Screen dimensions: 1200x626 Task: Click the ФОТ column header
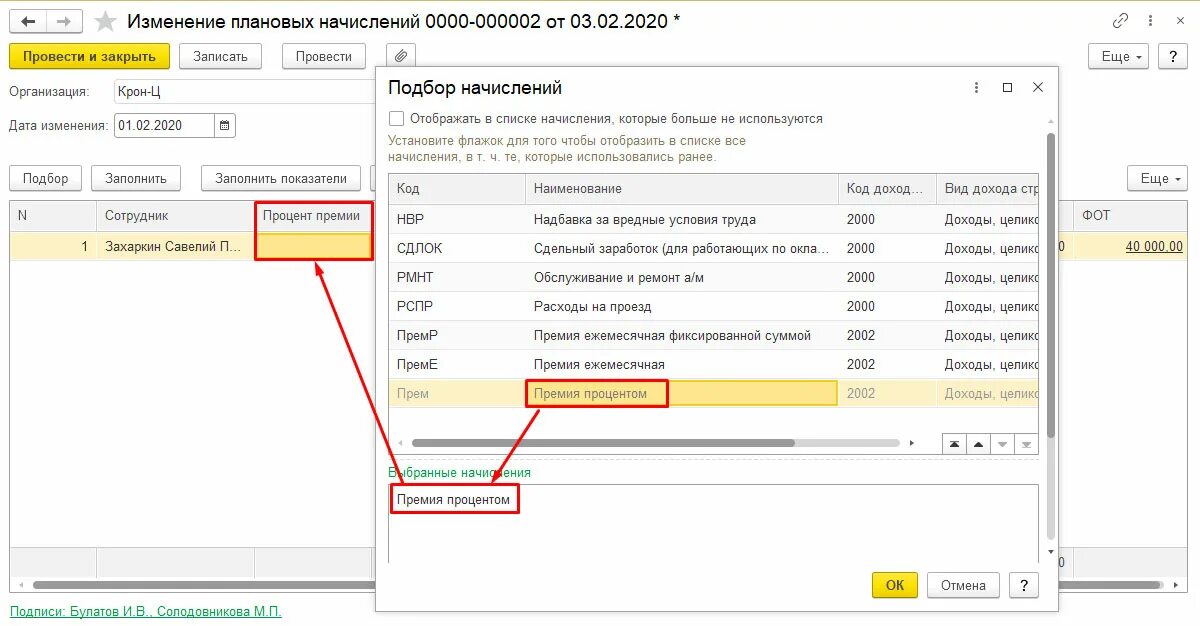[1130, 215]
